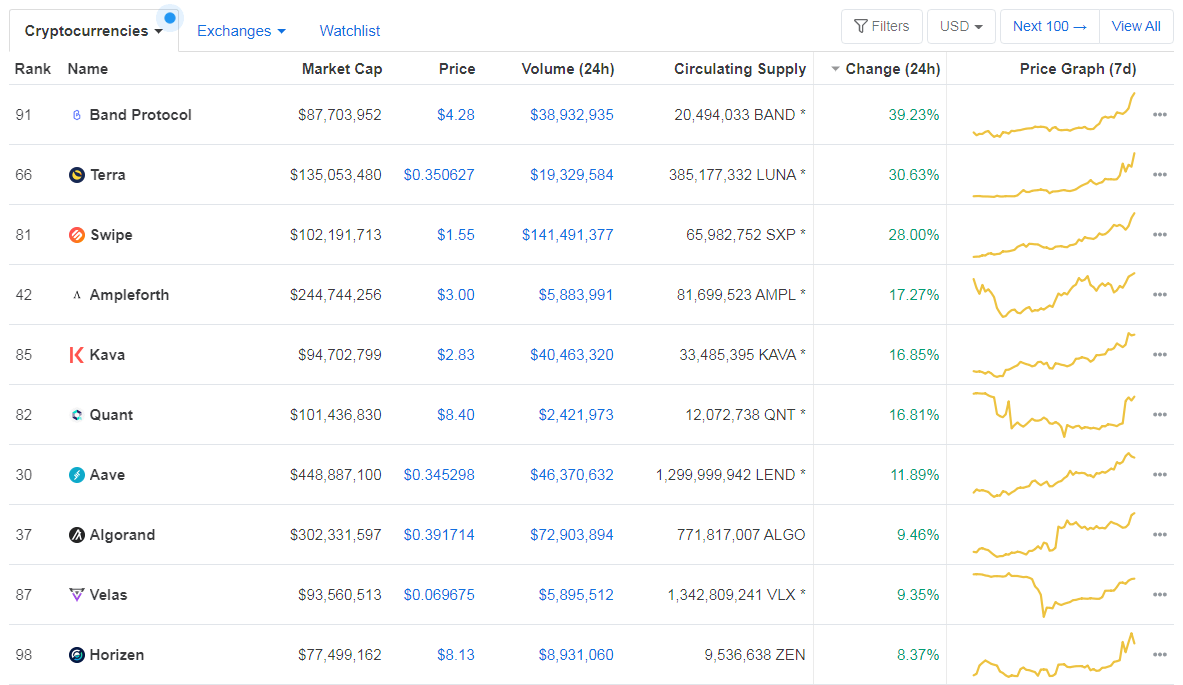Click the Terra coin logo
This screenshot has height=685, width=1183.
pos(76,175)
